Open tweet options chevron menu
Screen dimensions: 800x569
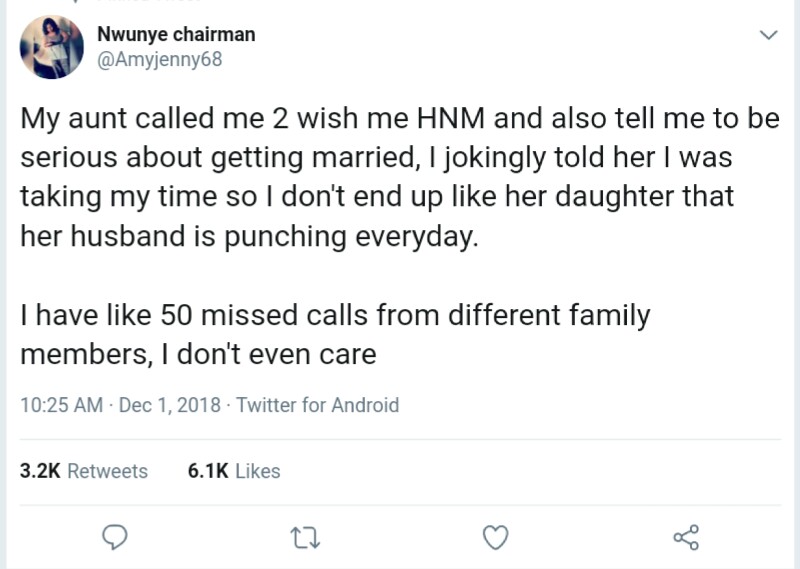coord(768,35)
